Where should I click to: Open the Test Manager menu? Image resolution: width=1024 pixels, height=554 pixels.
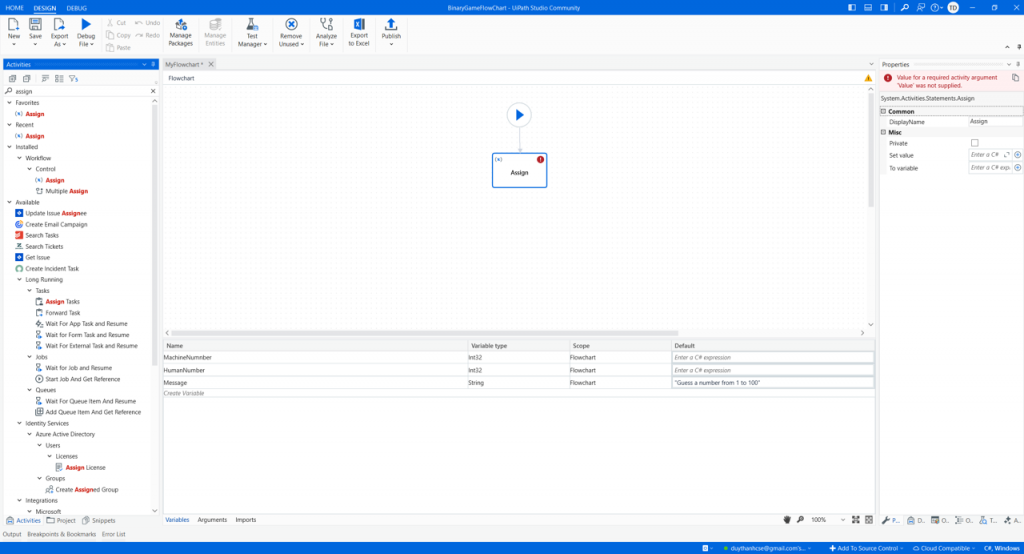coord(252,31)
